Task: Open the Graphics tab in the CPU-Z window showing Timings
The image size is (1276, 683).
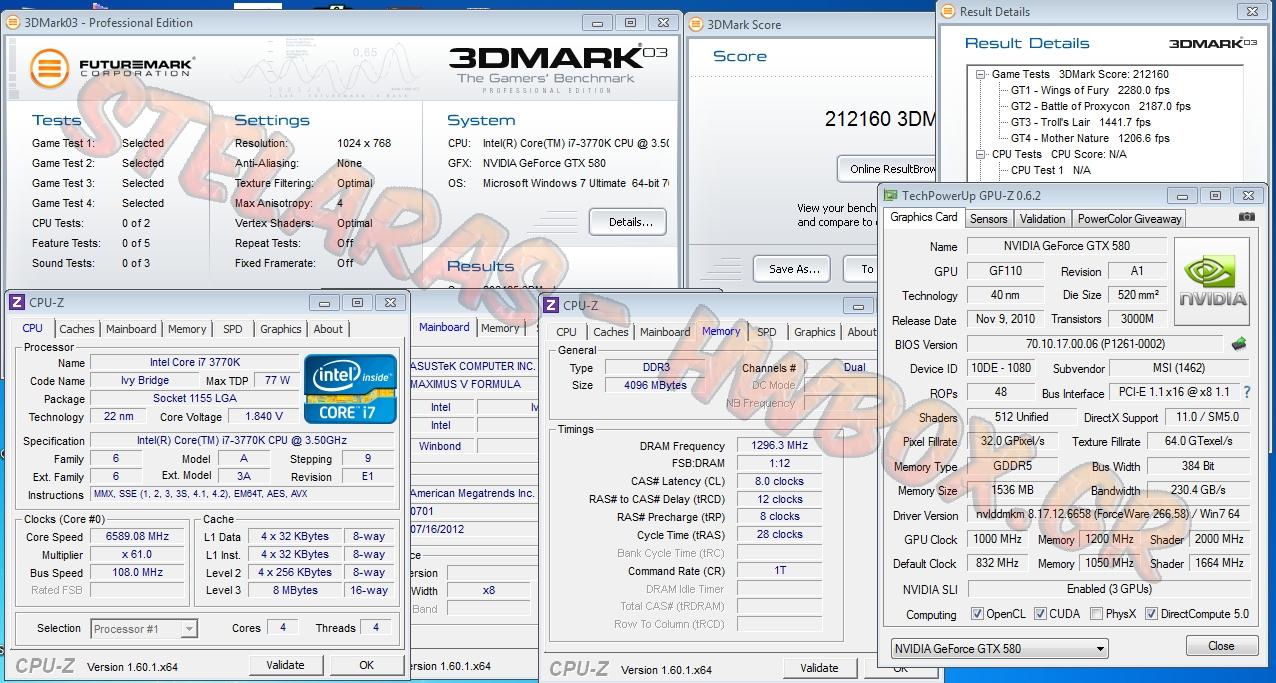Action: click(815, 332)
